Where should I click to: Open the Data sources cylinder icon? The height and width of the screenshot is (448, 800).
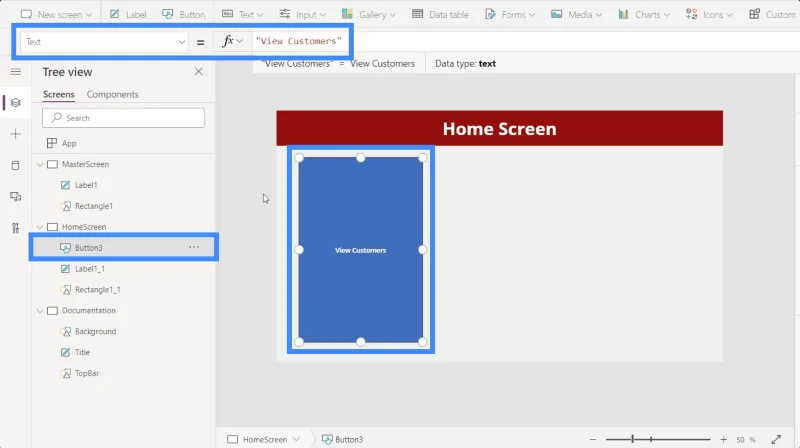tap(16, 165)
